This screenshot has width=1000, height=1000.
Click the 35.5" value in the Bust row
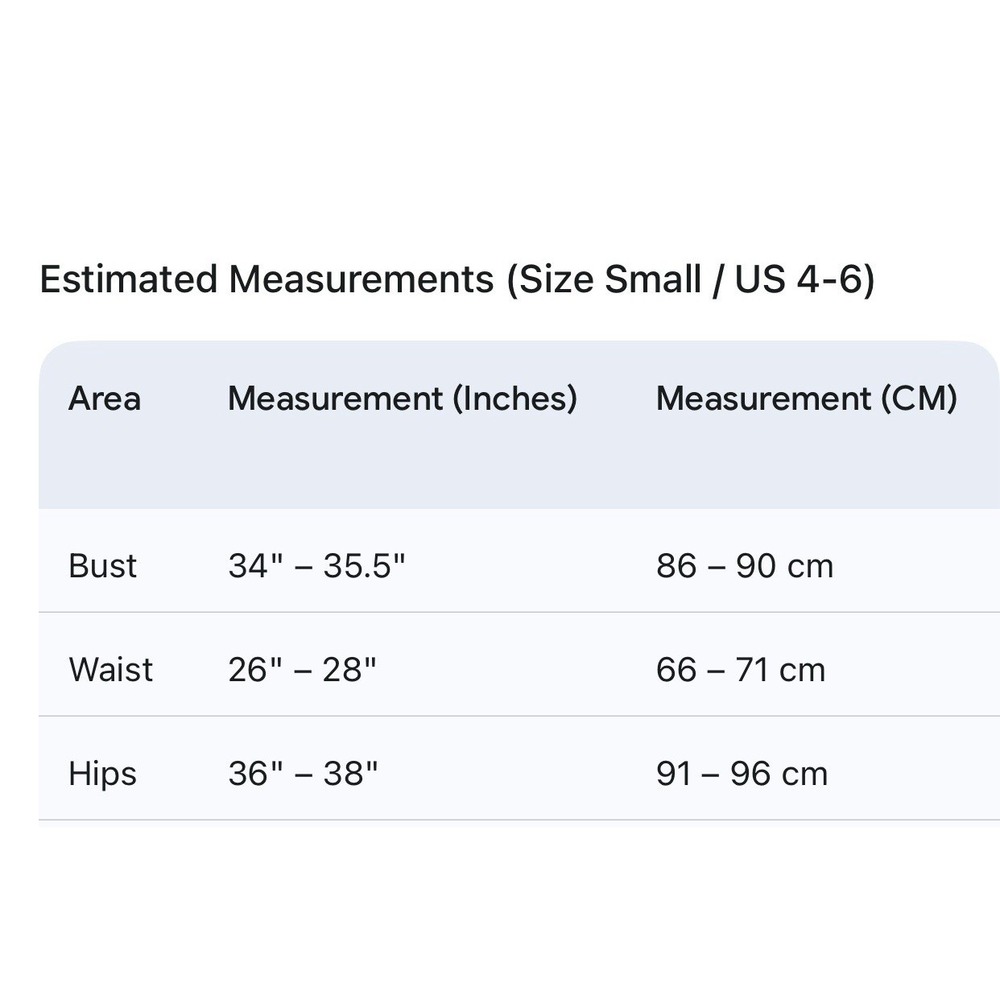tap(364, 566)
